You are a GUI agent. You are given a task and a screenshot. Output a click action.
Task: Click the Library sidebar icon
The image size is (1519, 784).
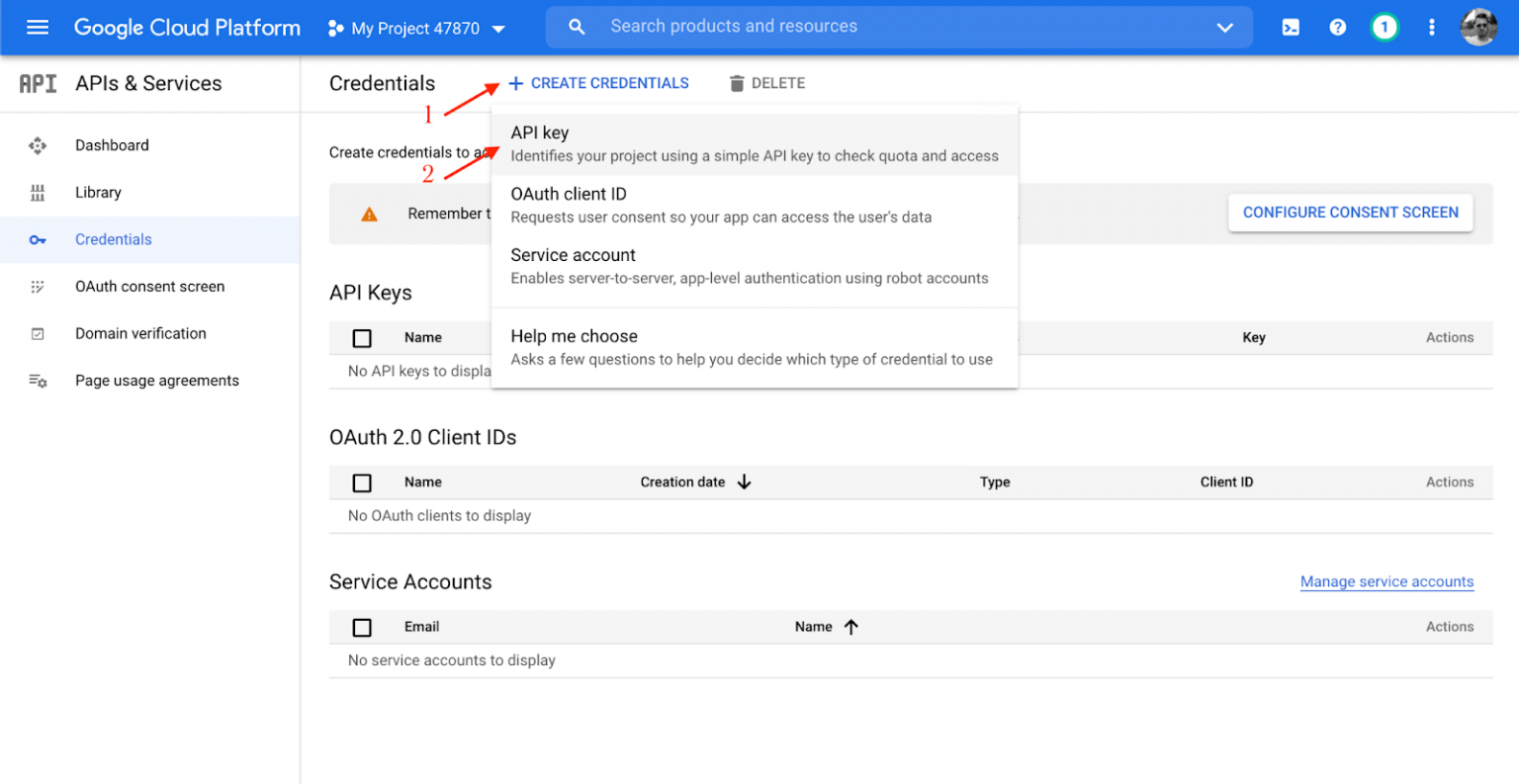[38, 193]
